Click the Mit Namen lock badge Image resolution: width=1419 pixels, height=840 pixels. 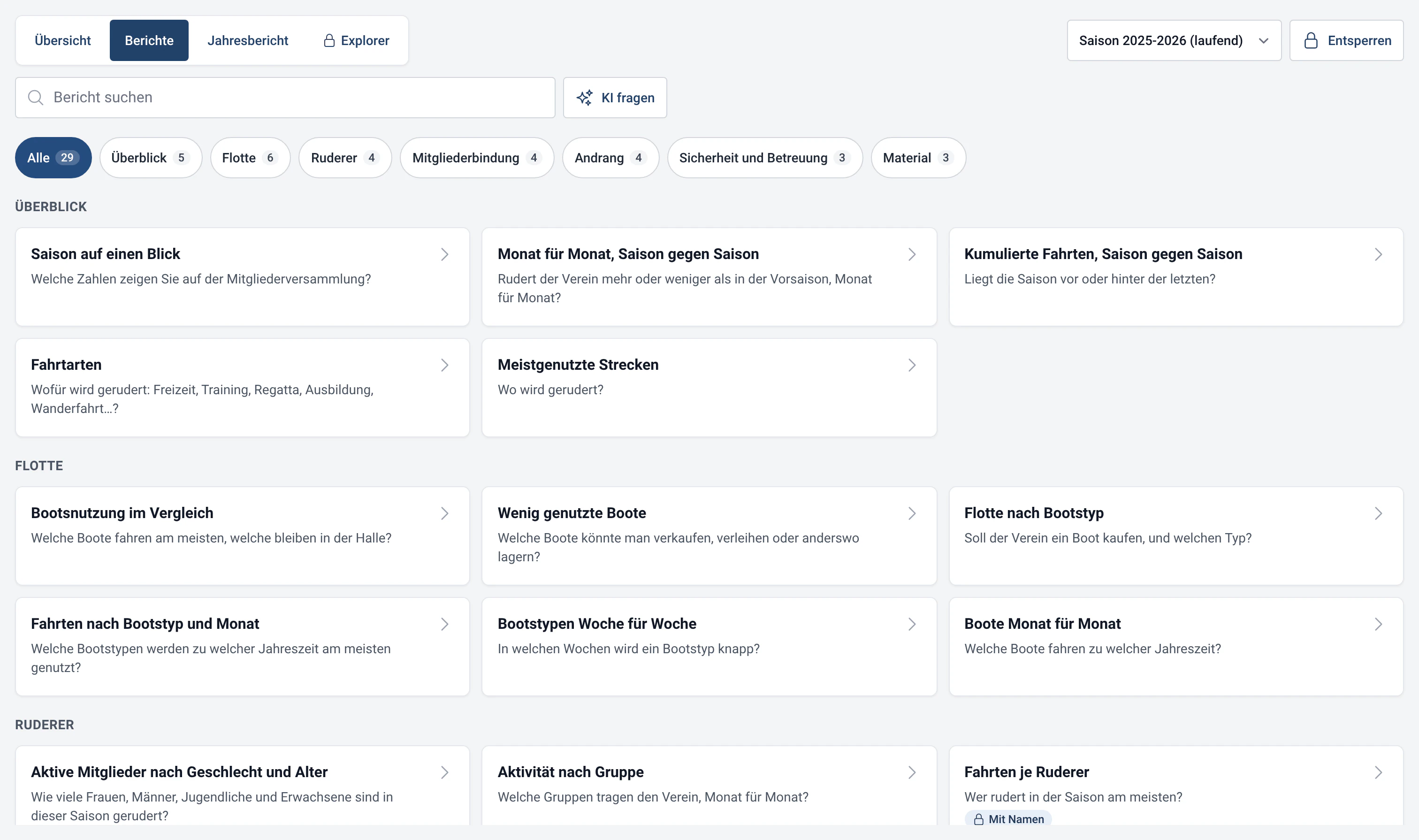click(x=1008, y=818)
